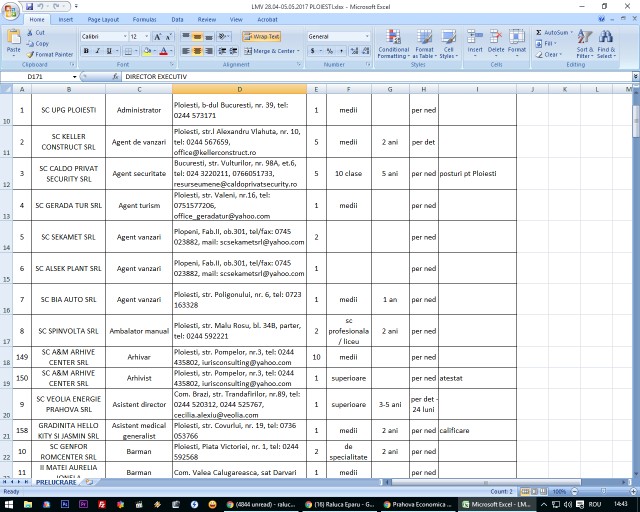Open the Format cells menu in ribbon
The width and height of the screenshot is (640, 512).
(517, 42)
